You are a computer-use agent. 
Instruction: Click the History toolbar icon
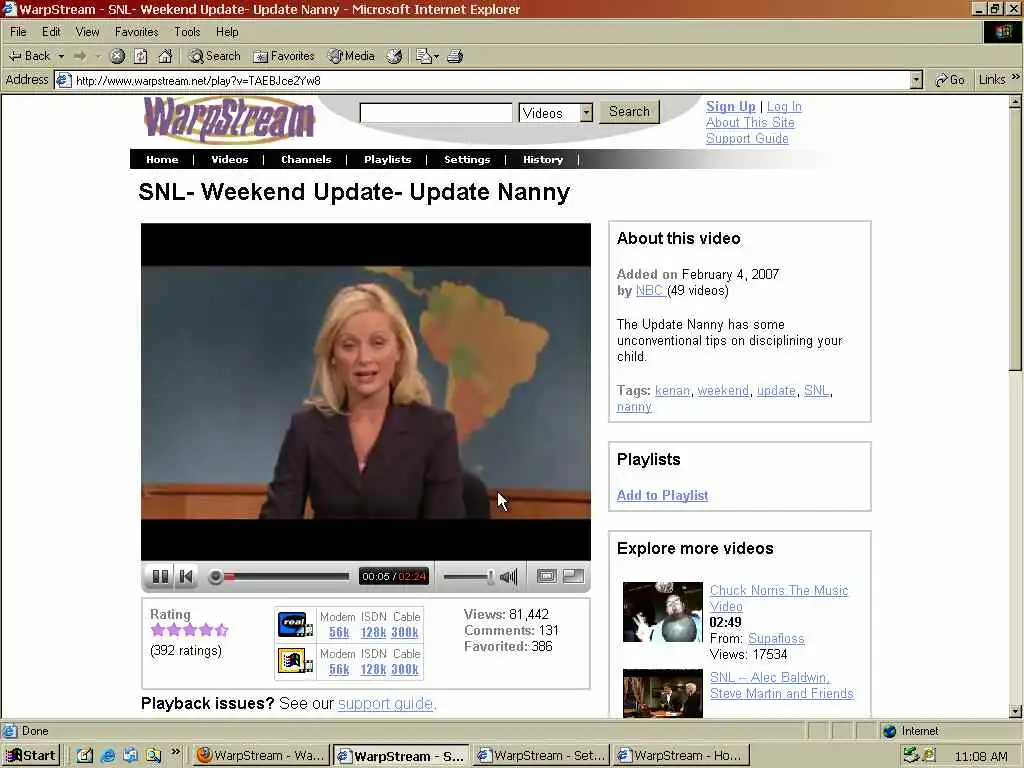(394, 56)
